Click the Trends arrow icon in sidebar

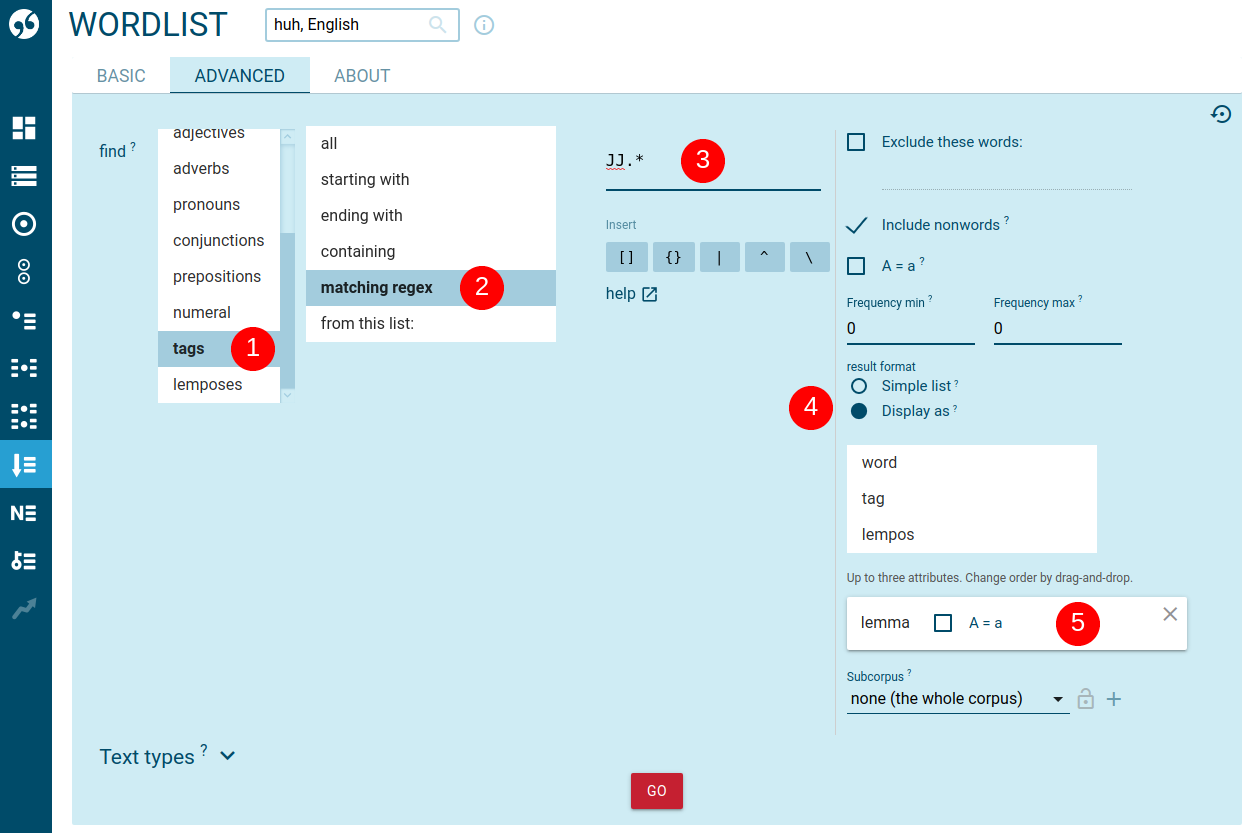click(x=24, y=608)
